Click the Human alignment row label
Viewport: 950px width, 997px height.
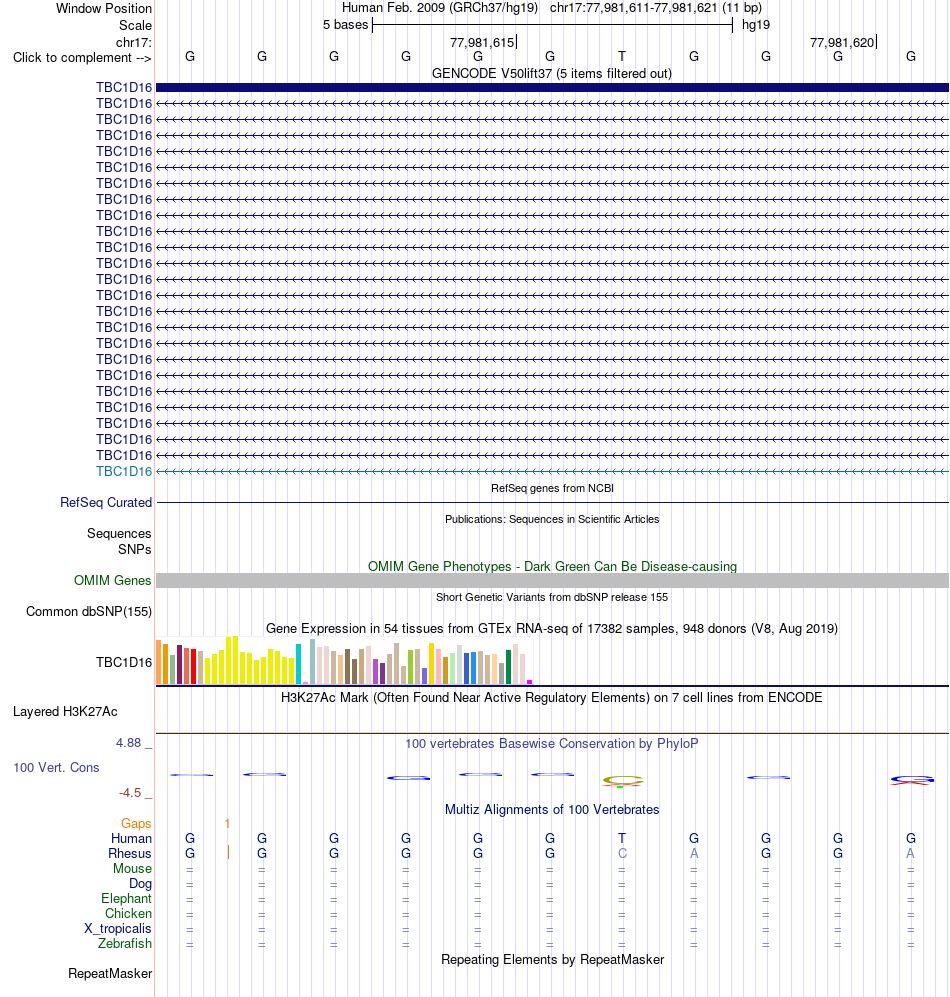click(x=131, y=839)
